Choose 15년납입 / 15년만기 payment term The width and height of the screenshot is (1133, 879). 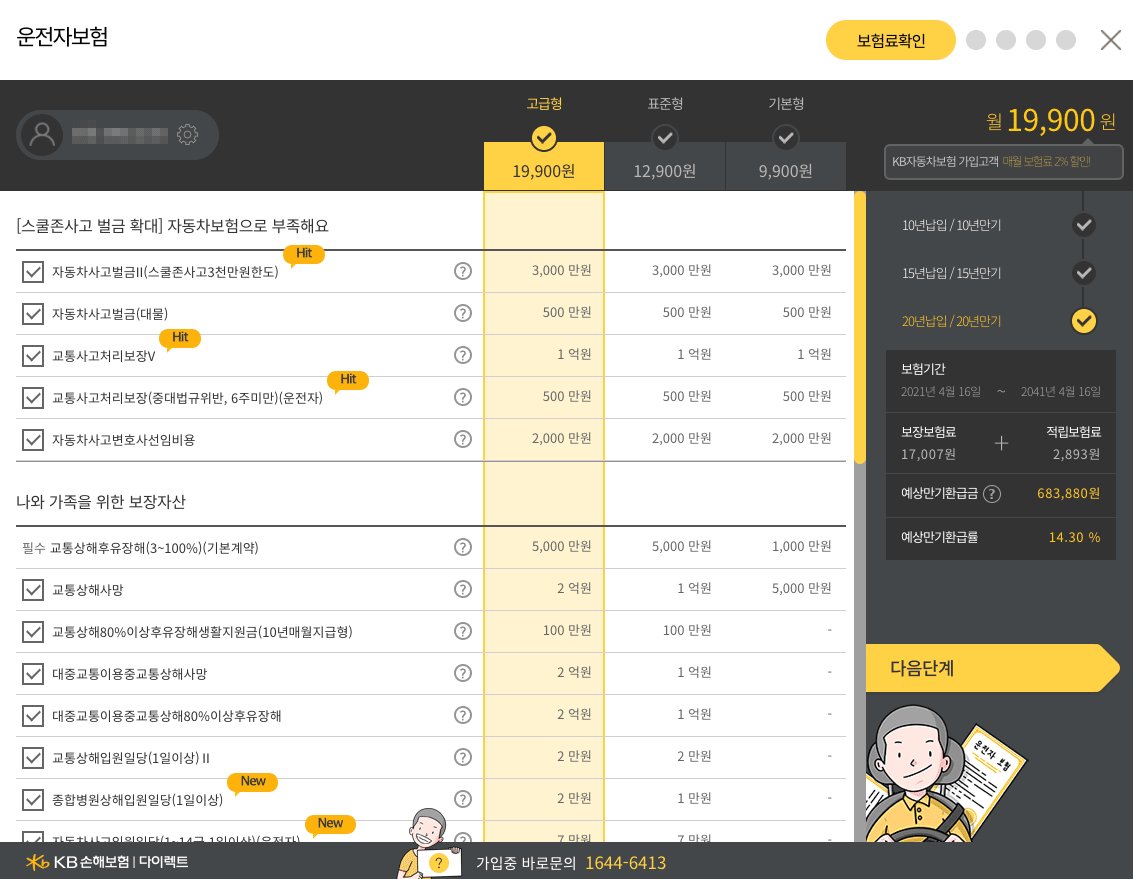pyautogui.click(x=1083, y=273)
